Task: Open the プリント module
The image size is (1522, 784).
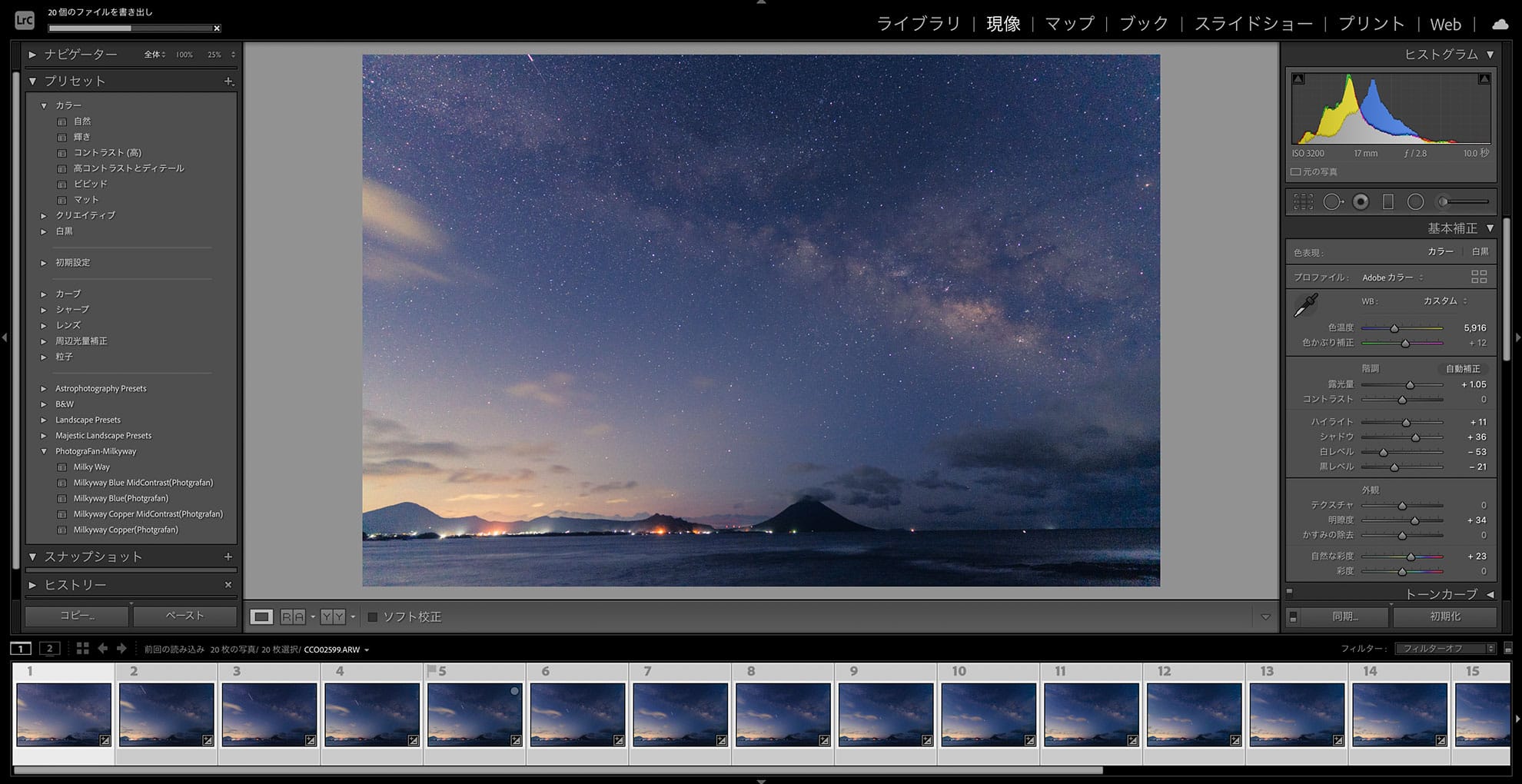Action: (x=1371, y=24)
